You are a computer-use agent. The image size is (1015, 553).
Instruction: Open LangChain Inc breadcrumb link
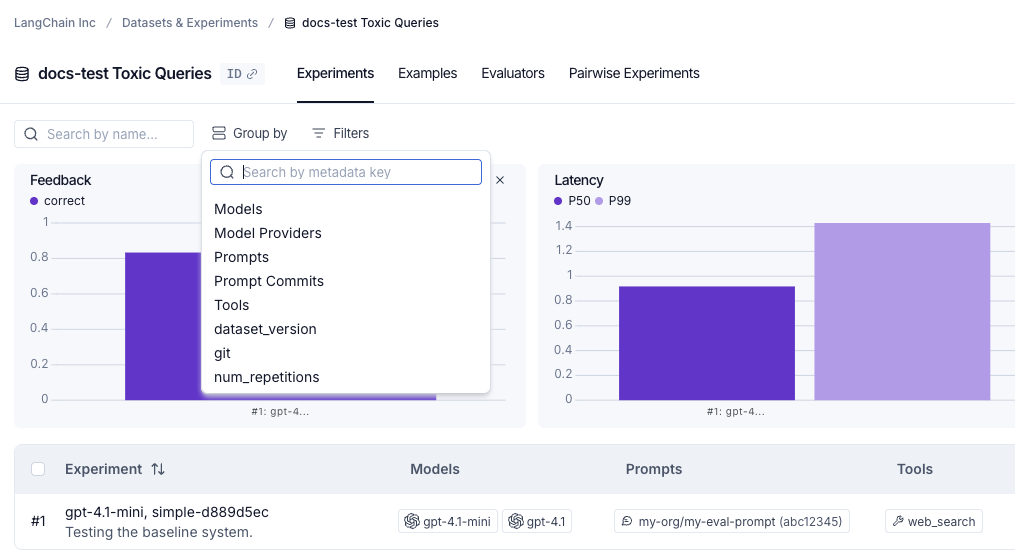55,23
